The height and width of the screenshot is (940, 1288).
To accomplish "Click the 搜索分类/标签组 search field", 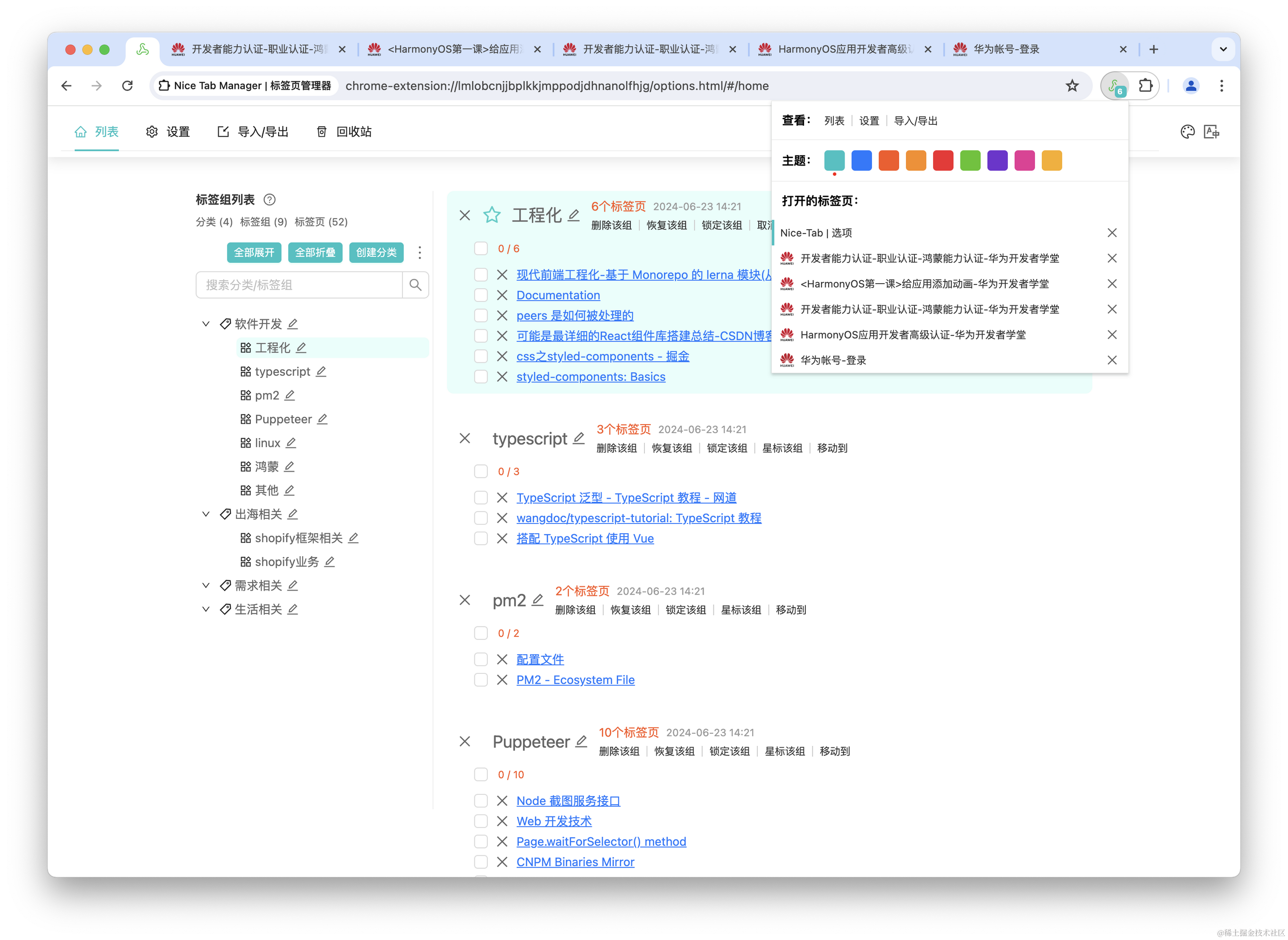I will pos(299,285).
